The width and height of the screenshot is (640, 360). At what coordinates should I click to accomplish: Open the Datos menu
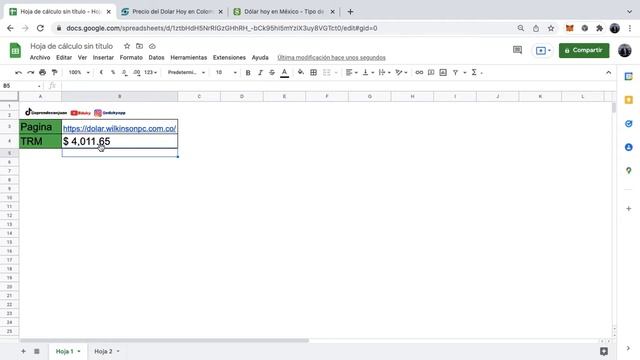[156, 58]
